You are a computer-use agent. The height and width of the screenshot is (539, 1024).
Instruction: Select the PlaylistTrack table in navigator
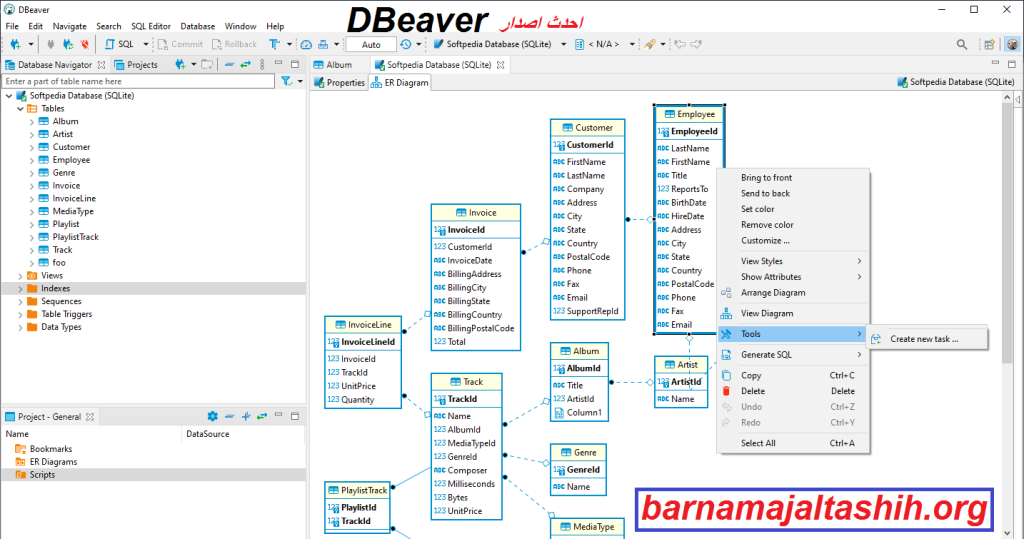[x=75, y=237]
